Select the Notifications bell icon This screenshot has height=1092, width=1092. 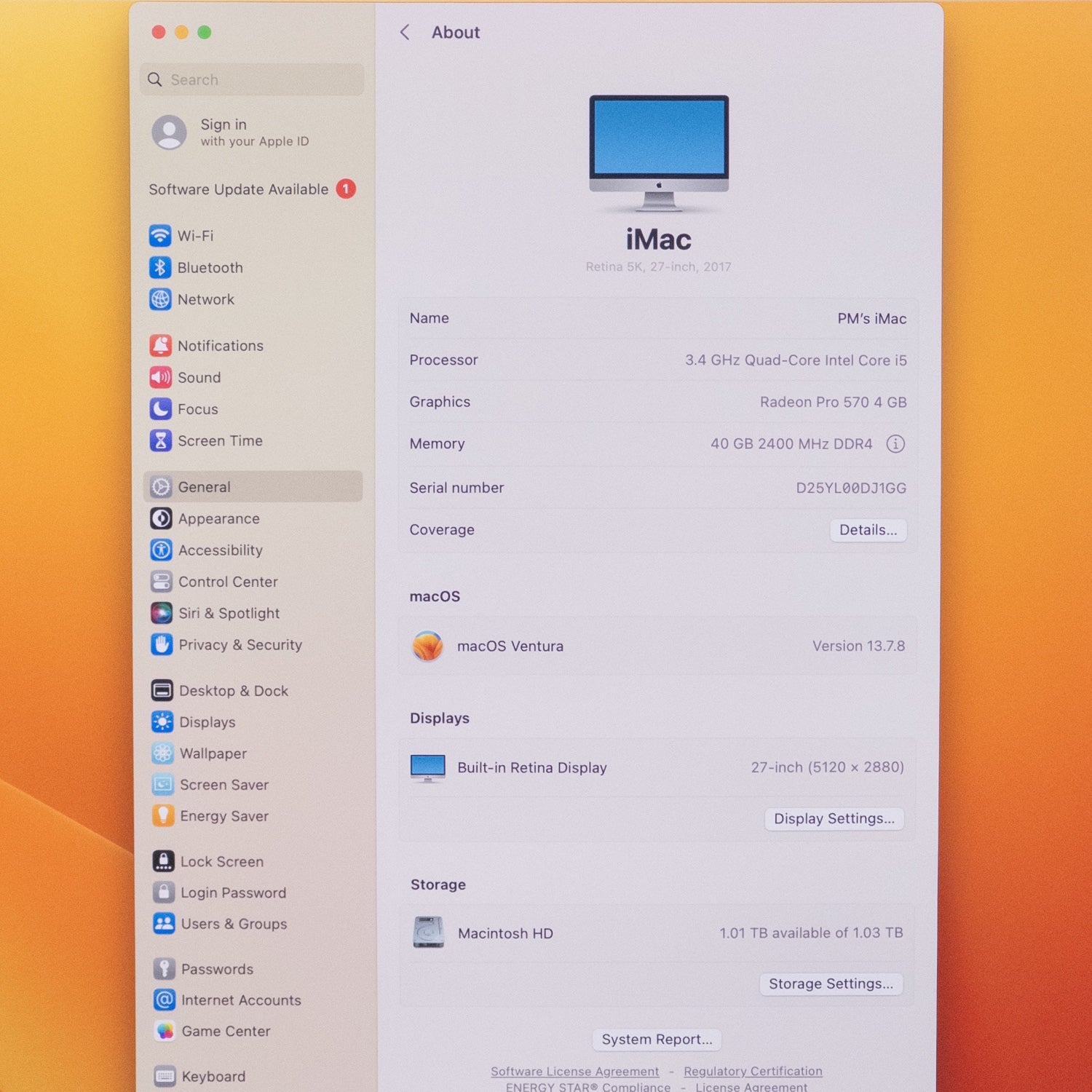tap(161, 346)
